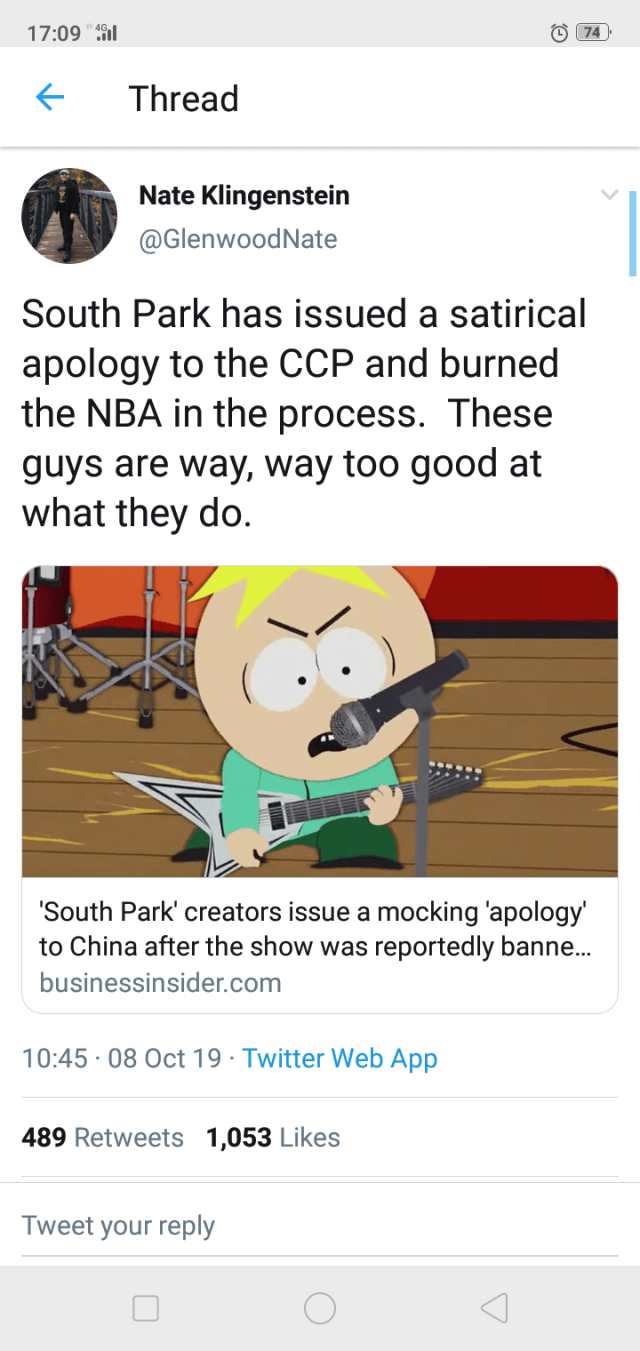View the 1,053 Likes list
640x1351 pixels.
pyautogui.click(x=273, y=1137)
